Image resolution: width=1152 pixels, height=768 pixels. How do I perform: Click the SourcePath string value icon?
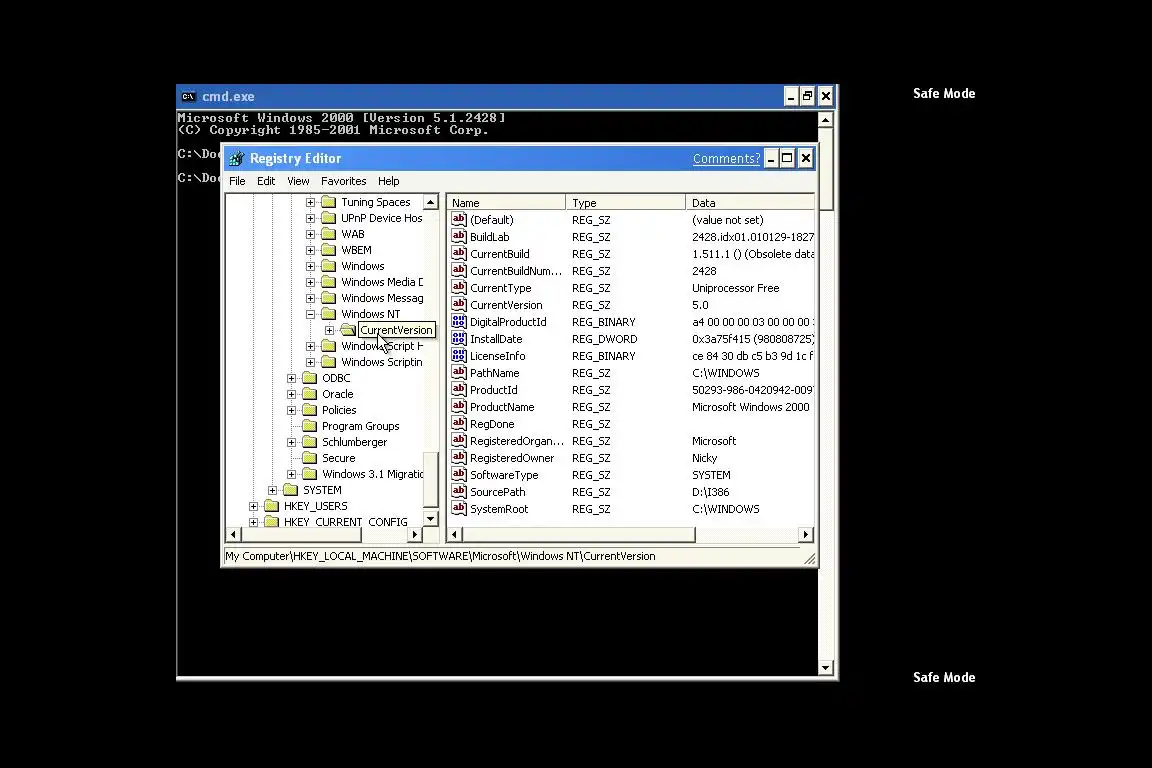pyautogui.click(x=459, y=491)
